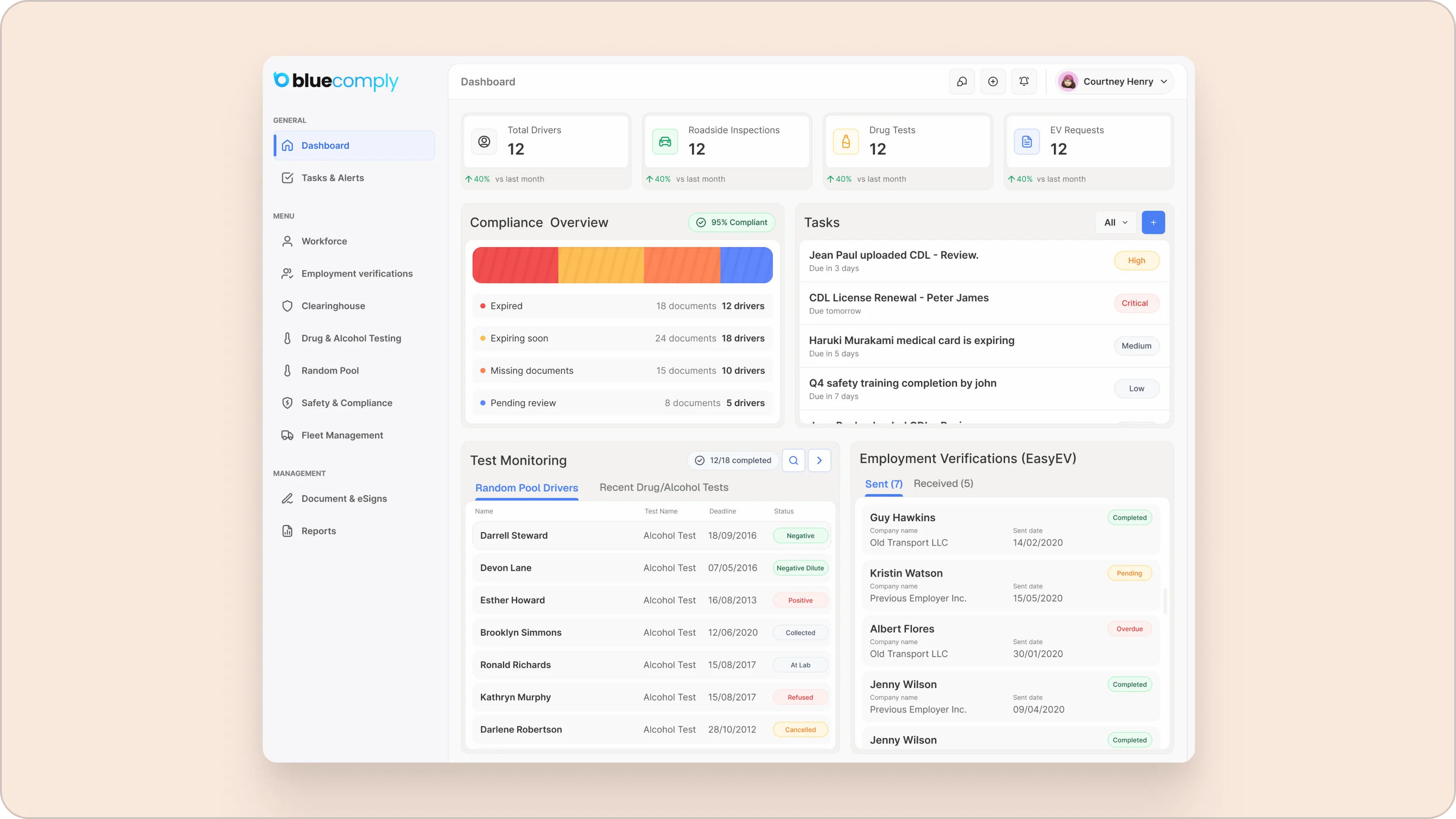Screen dimensions: 1456x819
Task: Open Q4 safety training completion task
Action: [984, 389]
